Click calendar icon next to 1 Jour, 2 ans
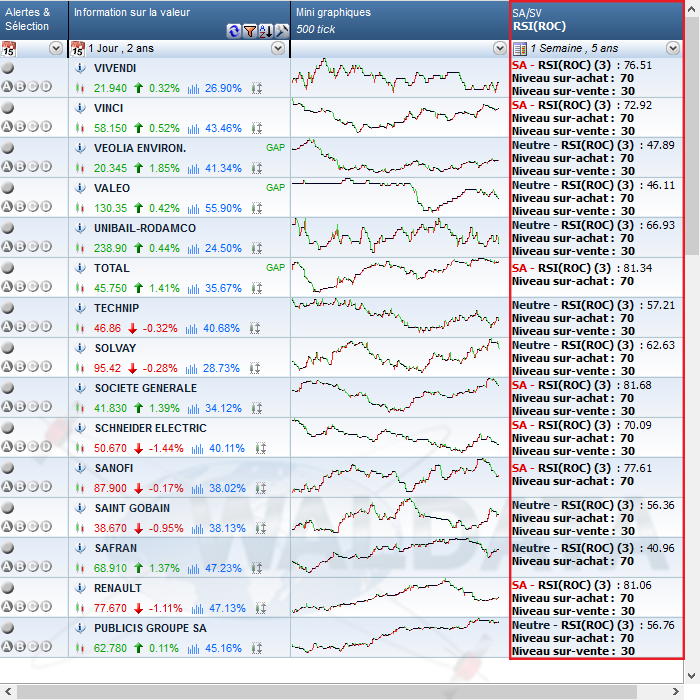Image resolution: width=700 pixels, height=700 pixels. 78,49
